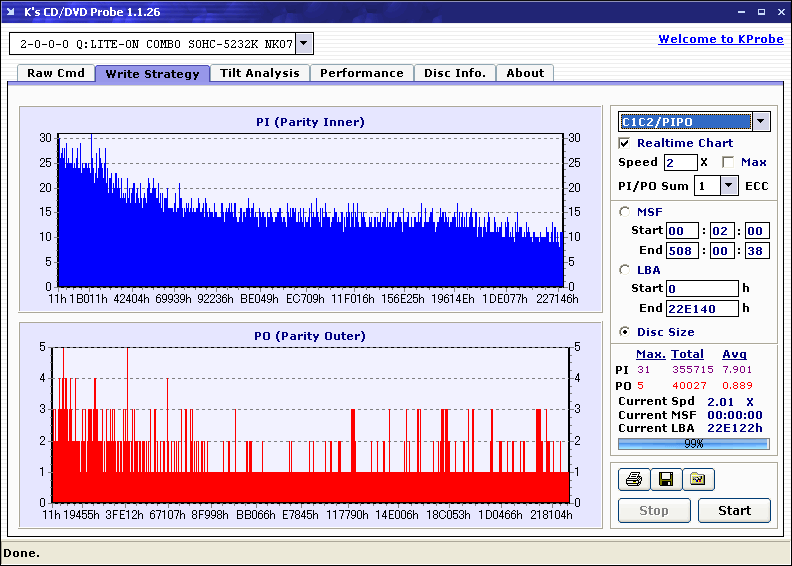Click the KProbe title bar icon
Image resolution: width=792 pixels, height=566 pixels.
pos(11,12)
